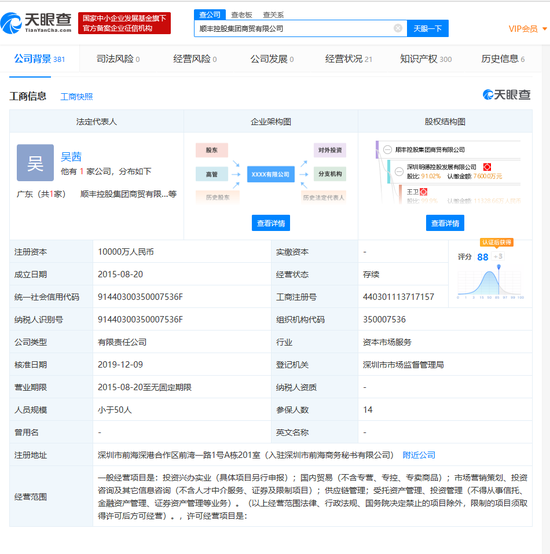Viewport: 550px width, 554px height.
Task: Click the 认证后获得 orange badge
Action: pyautogui.click(x=496, y=242)
